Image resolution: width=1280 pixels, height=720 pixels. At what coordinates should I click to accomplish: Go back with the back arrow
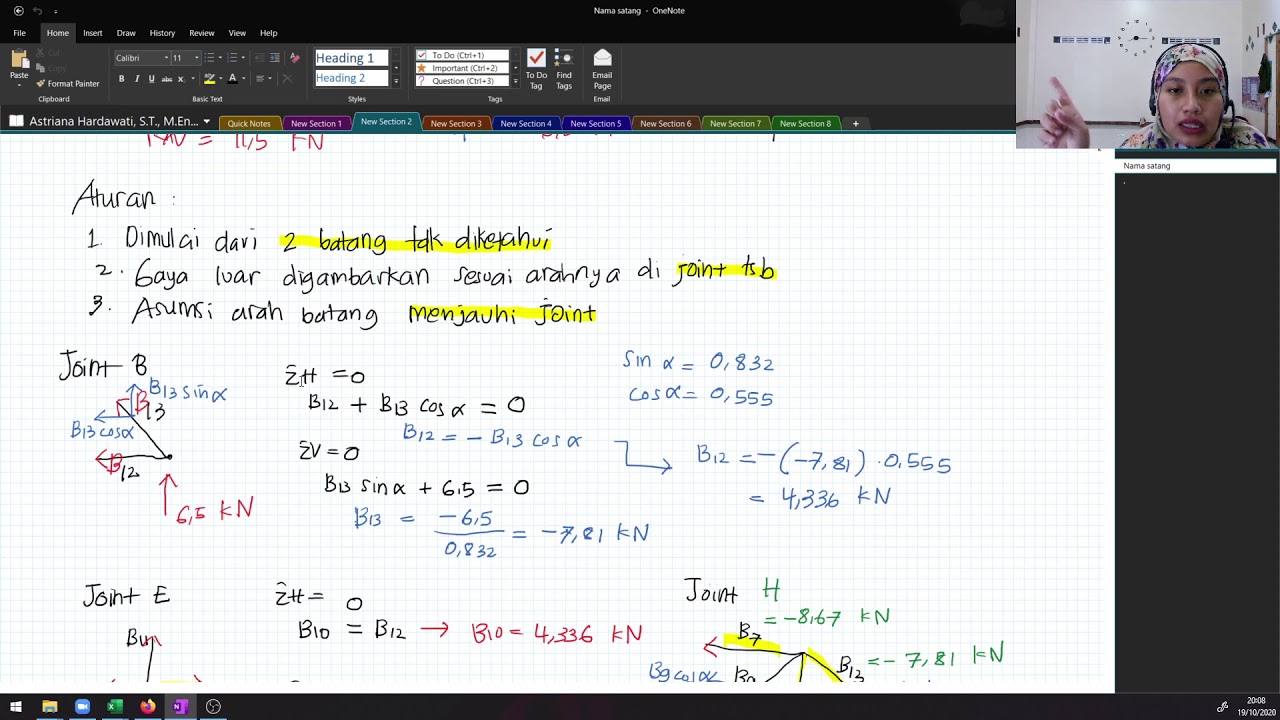[18, 11]
